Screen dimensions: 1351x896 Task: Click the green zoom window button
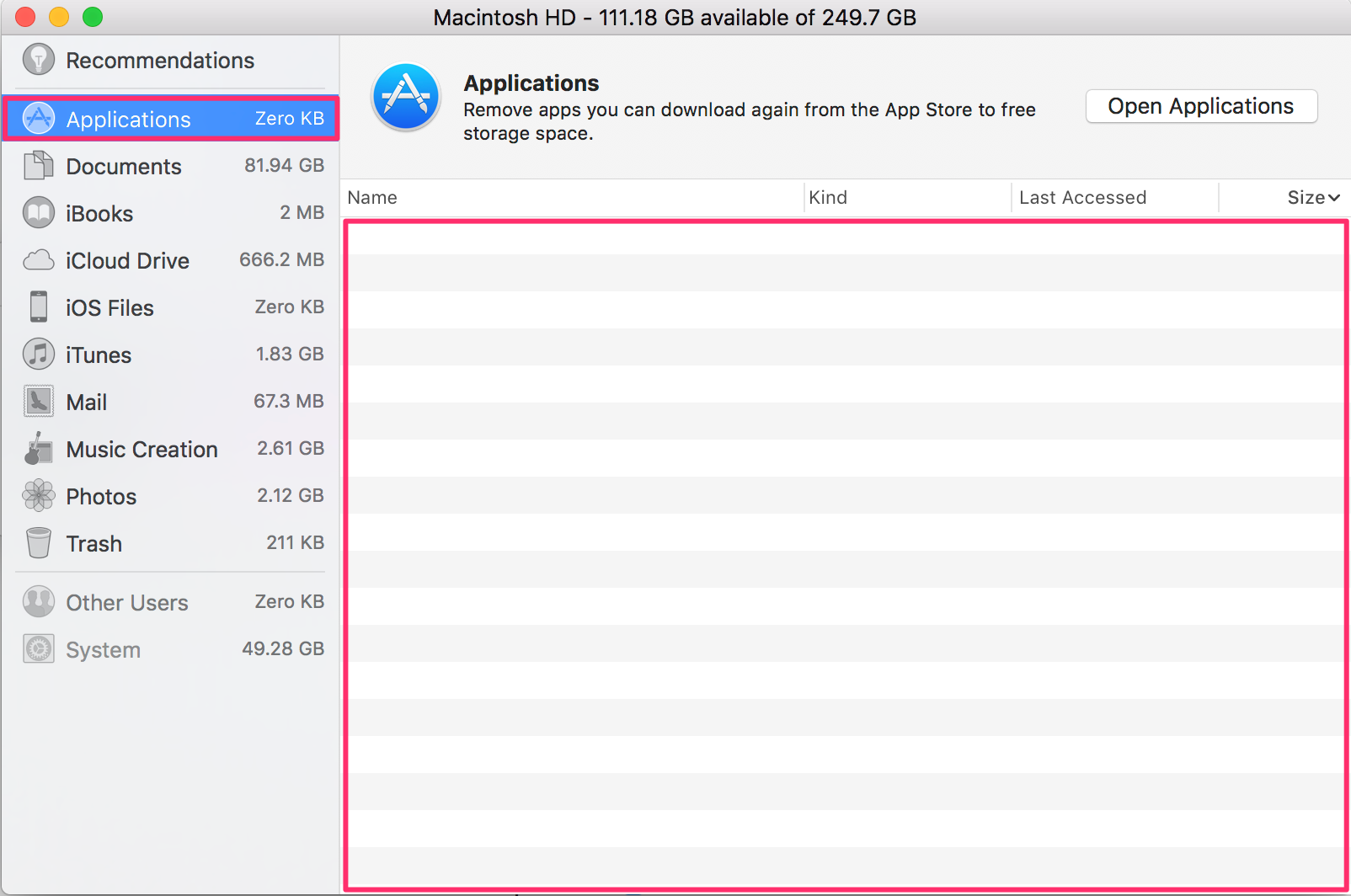coord(93,17)
